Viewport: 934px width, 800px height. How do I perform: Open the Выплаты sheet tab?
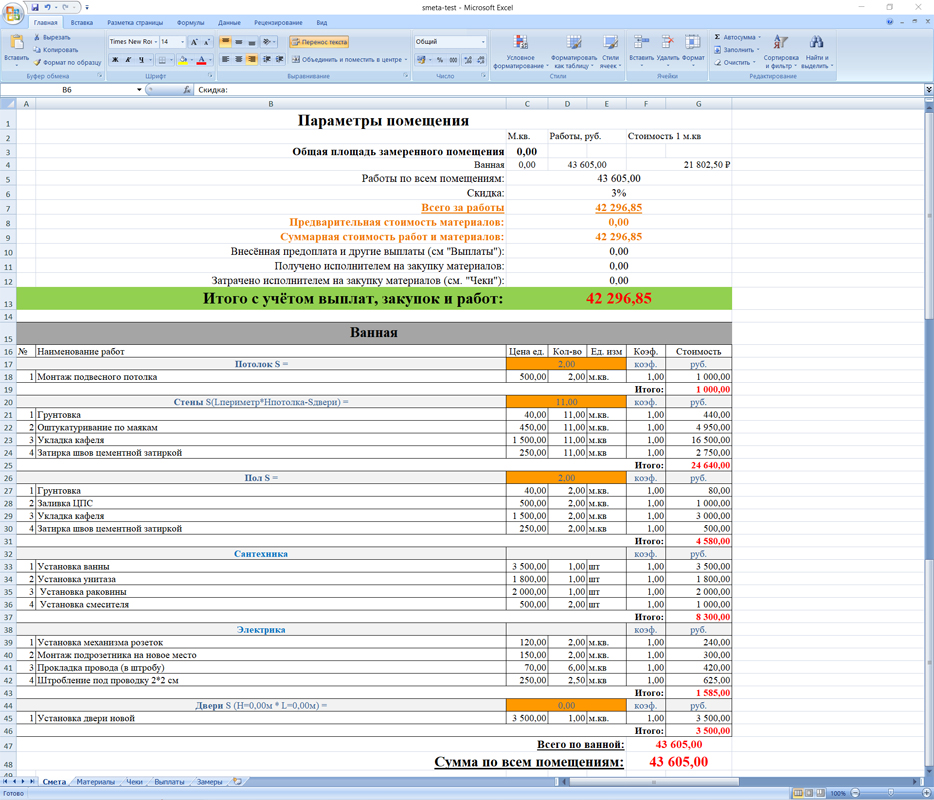coord(169,782)
